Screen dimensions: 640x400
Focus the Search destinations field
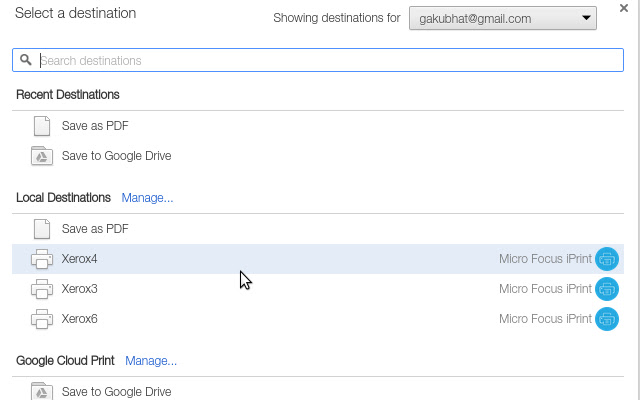click(x=320, y=60)
